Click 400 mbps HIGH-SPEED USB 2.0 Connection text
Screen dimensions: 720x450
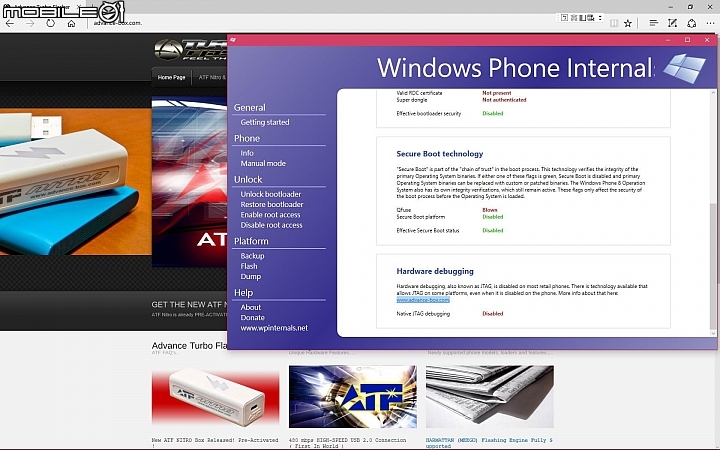click(x=348, y=443)
